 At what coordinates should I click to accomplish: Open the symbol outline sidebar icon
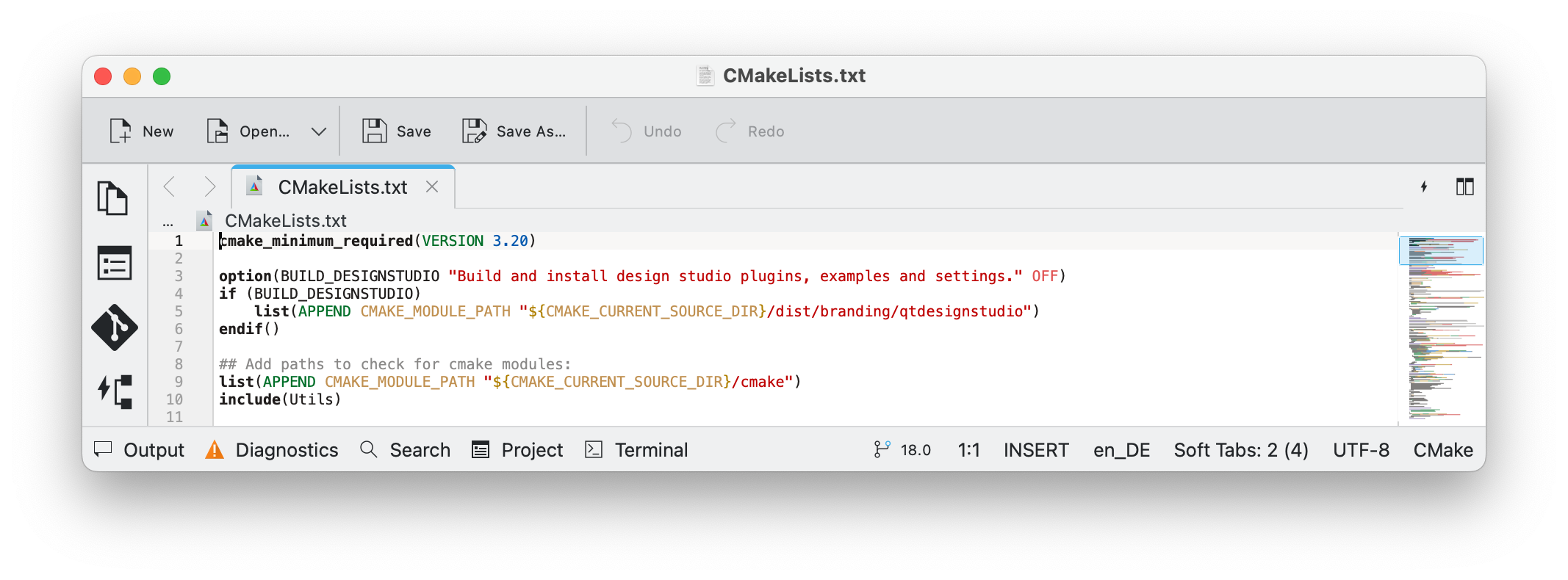114,263
